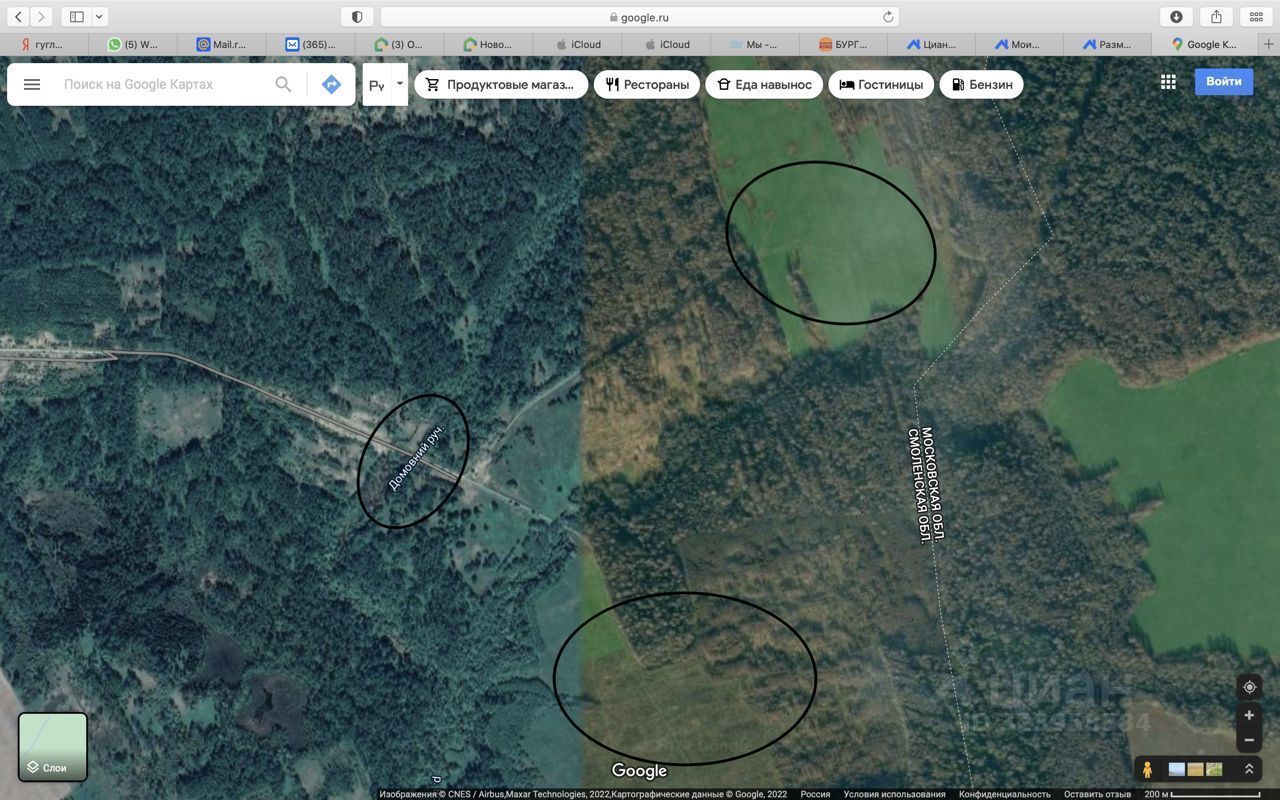Switch to the first iCloud tab

(x=578, y=44)
